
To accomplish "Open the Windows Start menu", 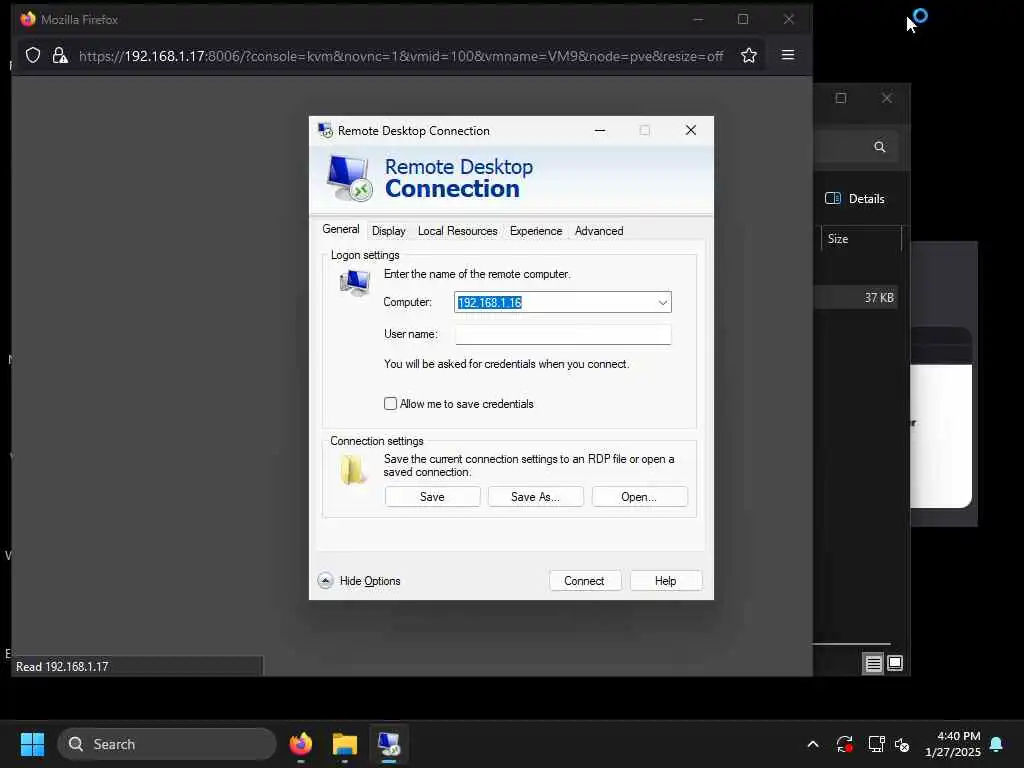I will click(x=32, y=744).
